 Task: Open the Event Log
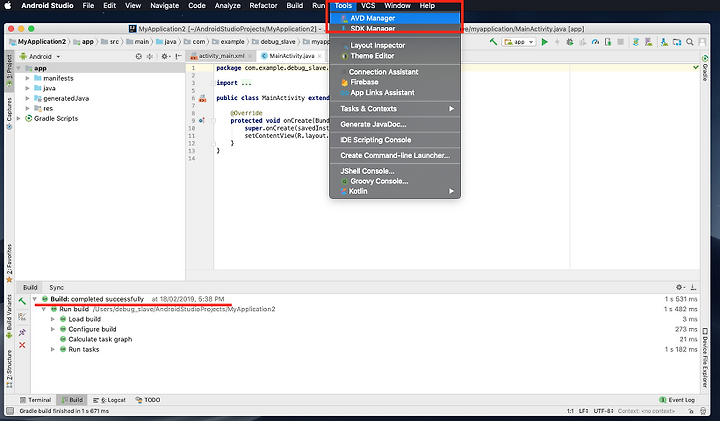pos(677,400)
